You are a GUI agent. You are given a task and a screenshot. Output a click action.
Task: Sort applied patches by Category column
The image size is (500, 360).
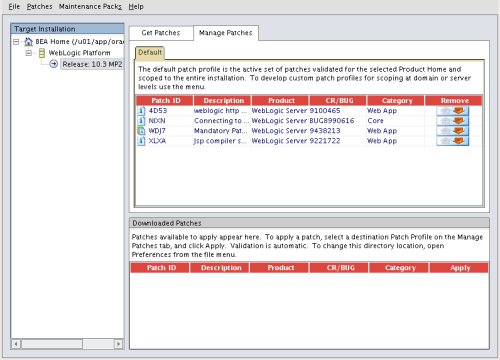[396, 100]
